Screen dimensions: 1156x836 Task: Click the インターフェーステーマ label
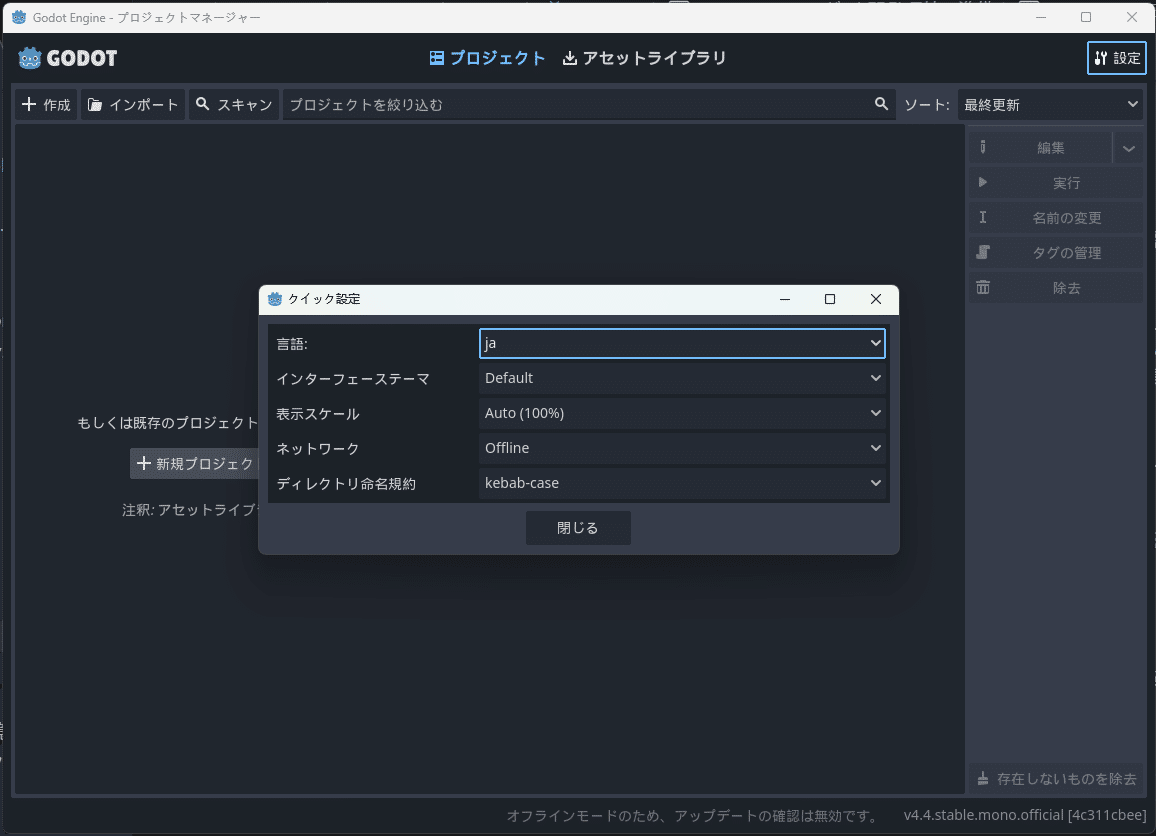pyautogui.click(x=352, y=379)
